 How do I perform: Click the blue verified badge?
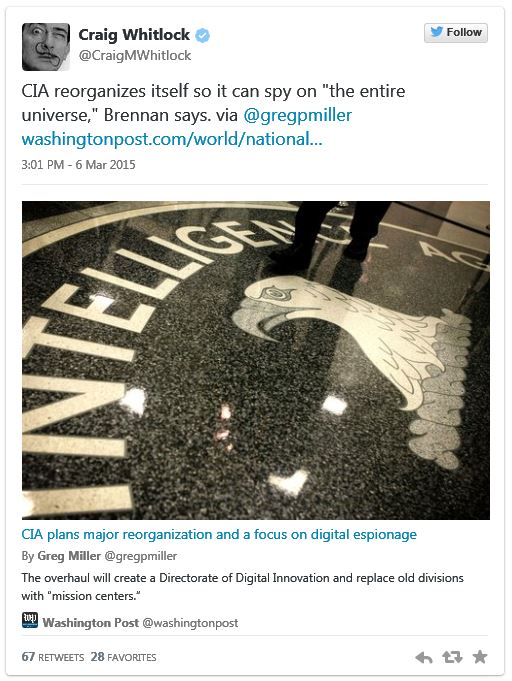click(202, 35)
